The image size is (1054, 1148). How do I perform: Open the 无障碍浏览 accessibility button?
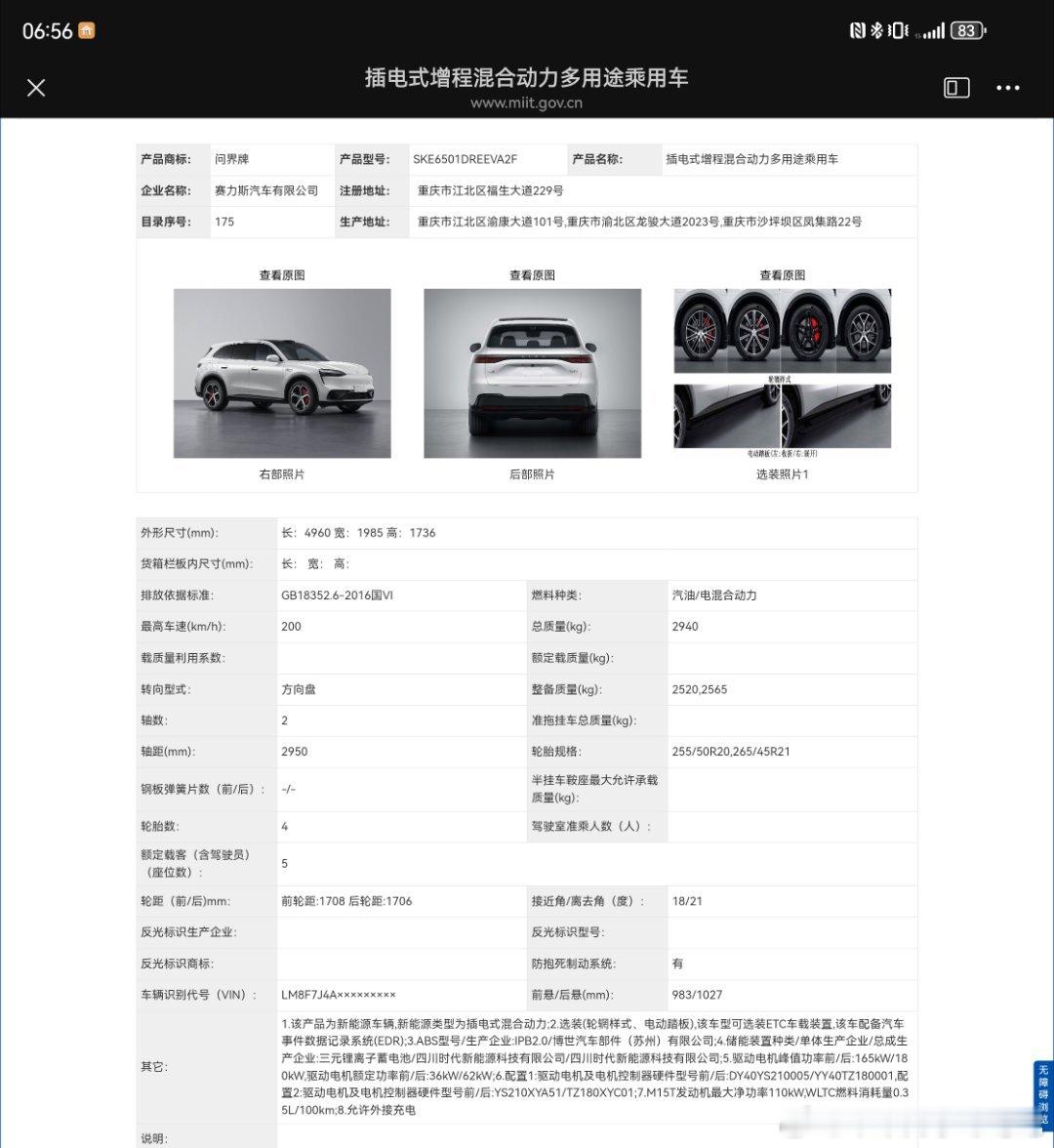coord(1043,1094)
